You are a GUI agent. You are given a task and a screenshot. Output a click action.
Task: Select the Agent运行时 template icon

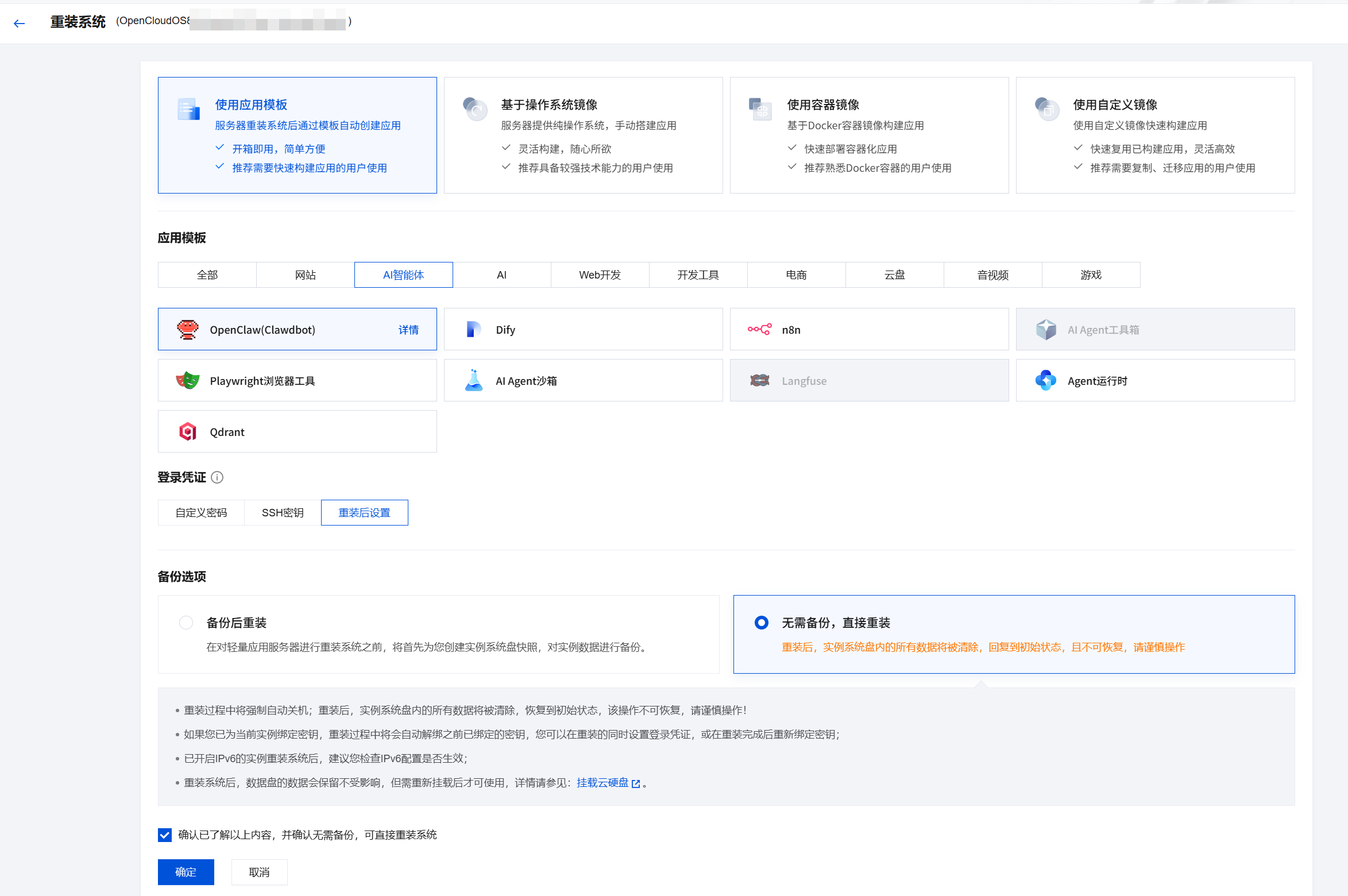tap(1045, 381)
